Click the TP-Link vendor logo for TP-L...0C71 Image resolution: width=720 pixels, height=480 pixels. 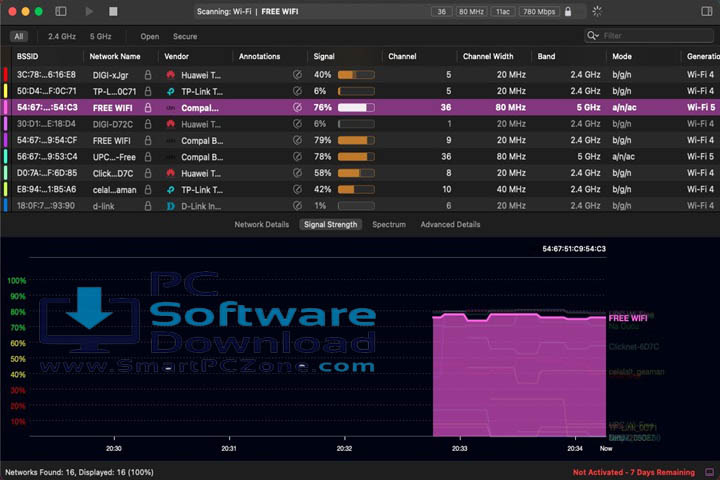[171, 91]
